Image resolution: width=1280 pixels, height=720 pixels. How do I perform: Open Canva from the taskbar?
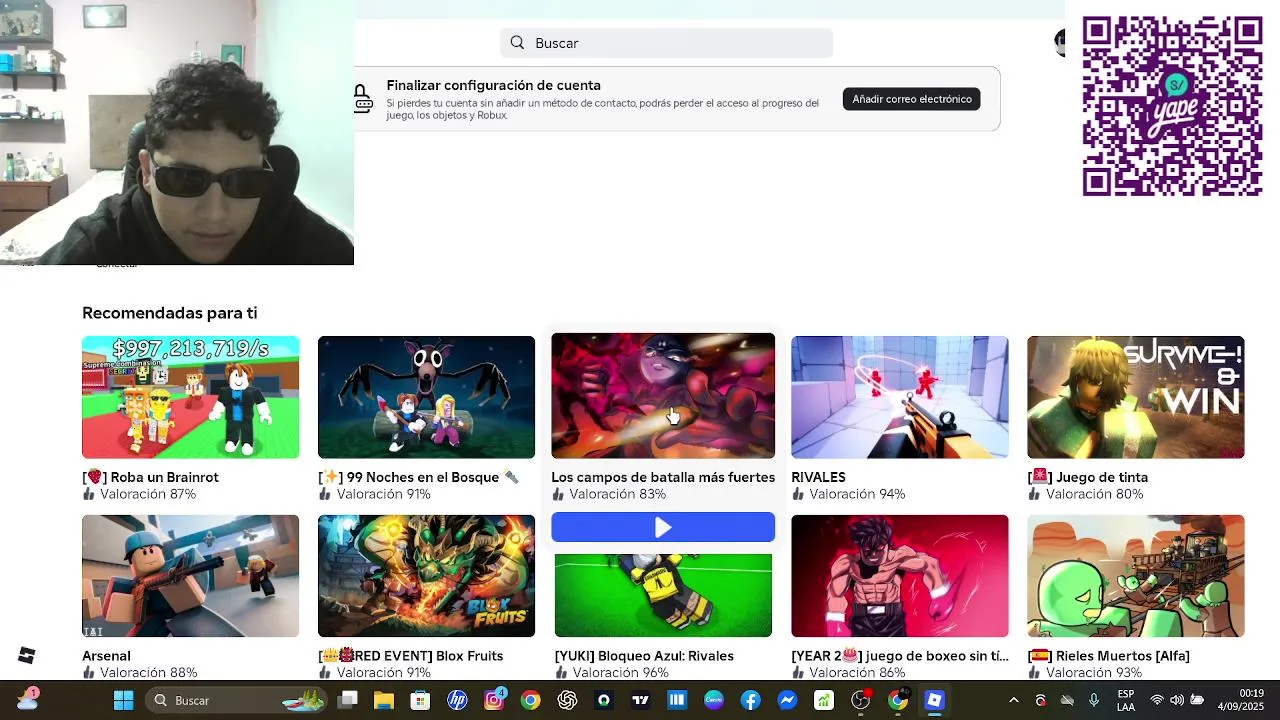click(x=714, y=700)
